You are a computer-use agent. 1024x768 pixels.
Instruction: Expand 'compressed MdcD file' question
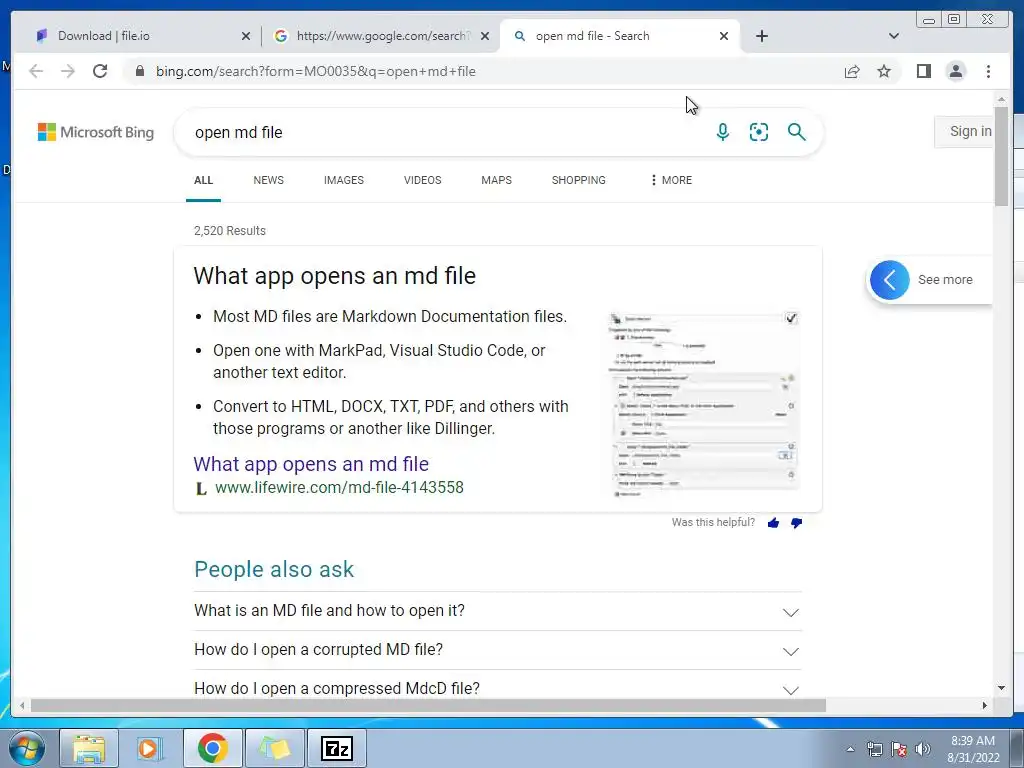(x=498, y=688)
